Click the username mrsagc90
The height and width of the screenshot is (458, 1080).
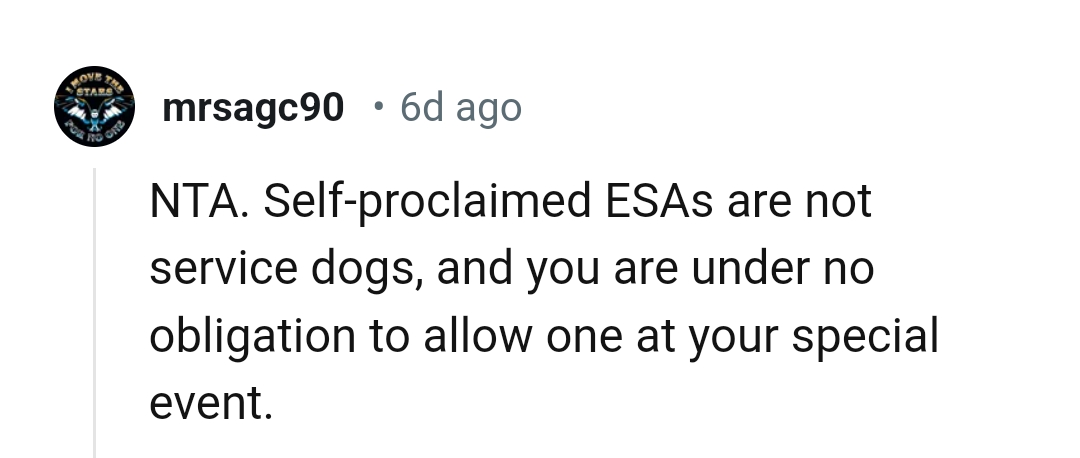253,107
